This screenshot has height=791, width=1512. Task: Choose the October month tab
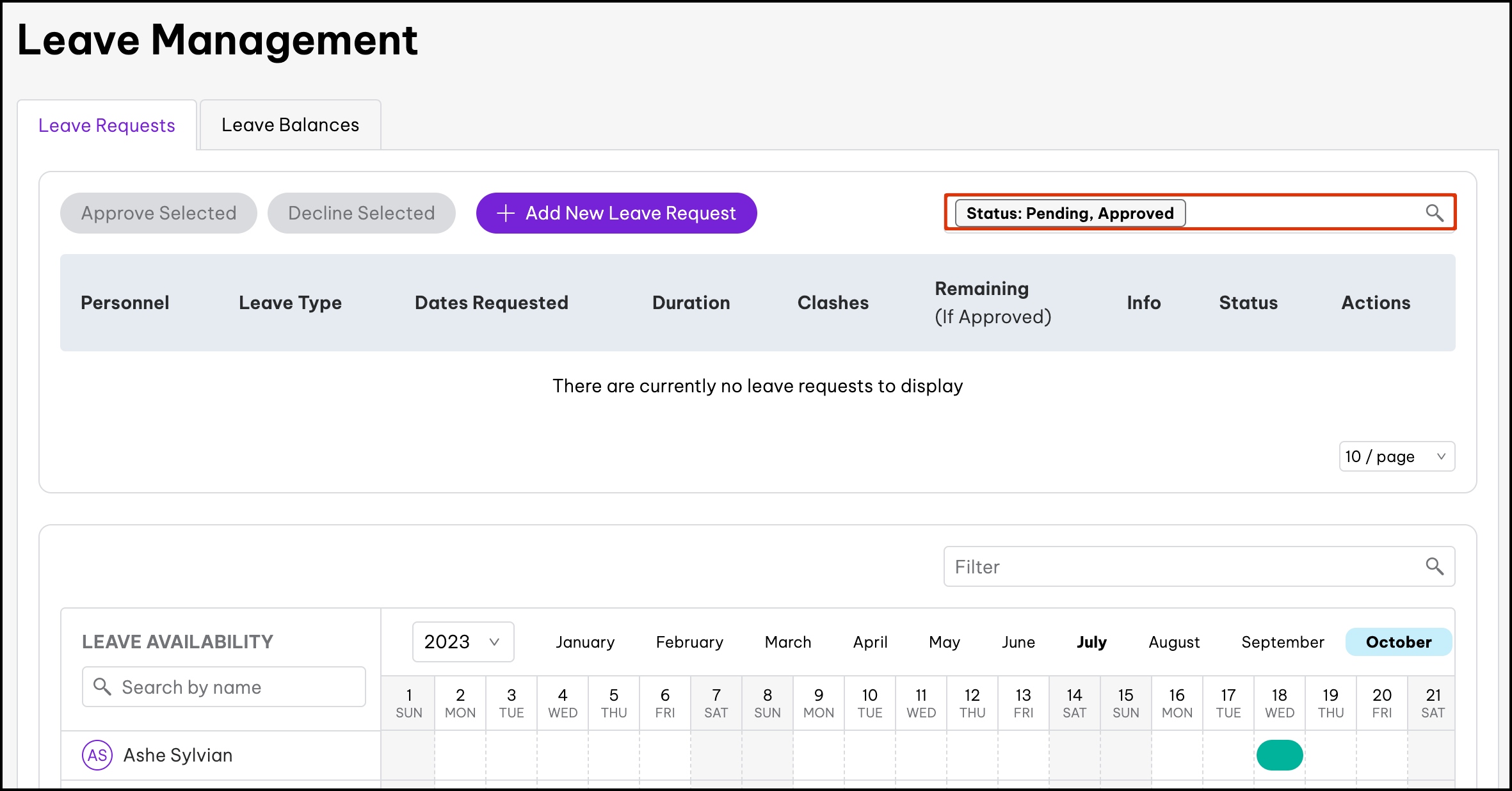1398,642
